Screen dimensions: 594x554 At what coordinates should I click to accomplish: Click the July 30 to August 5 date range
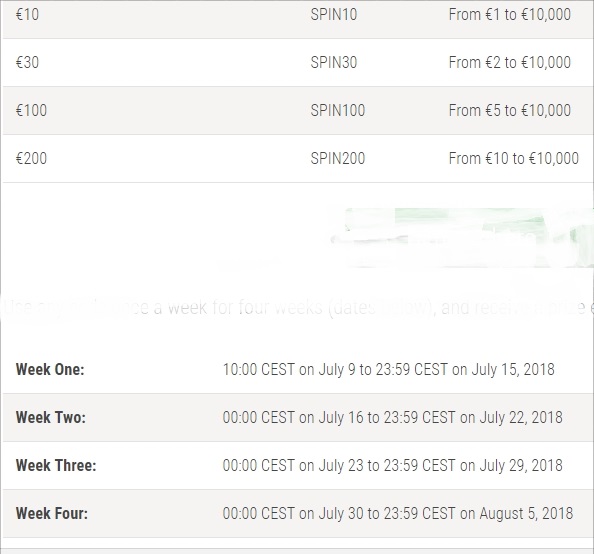click(x=398, y=513)
